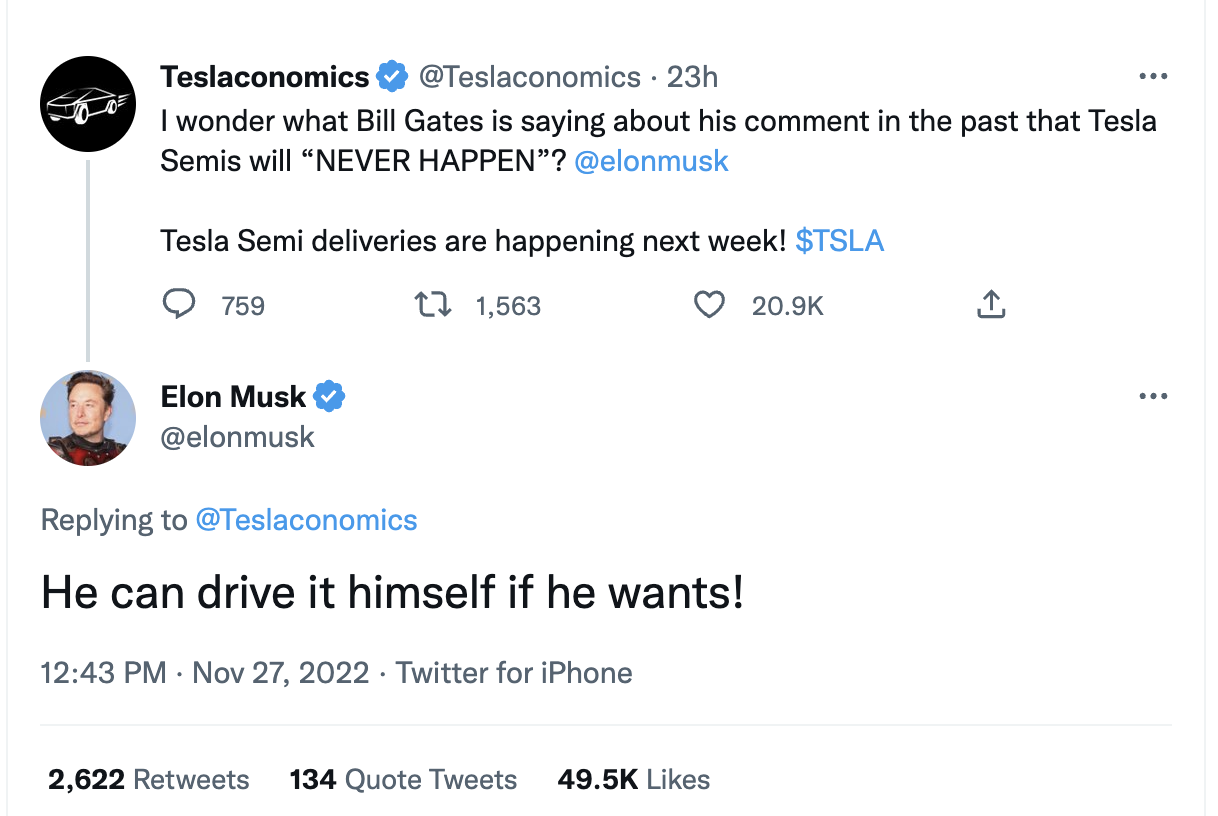Click @Teslaconomics in Replying to line
The image size is (1218, 816).
306,520
